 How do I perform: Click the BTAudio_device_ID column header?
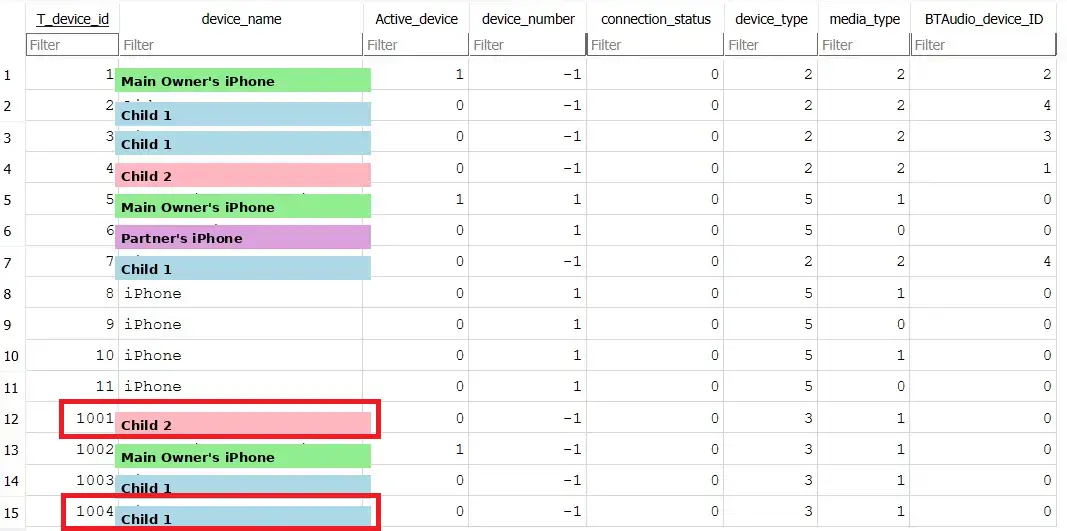[983, 19]
